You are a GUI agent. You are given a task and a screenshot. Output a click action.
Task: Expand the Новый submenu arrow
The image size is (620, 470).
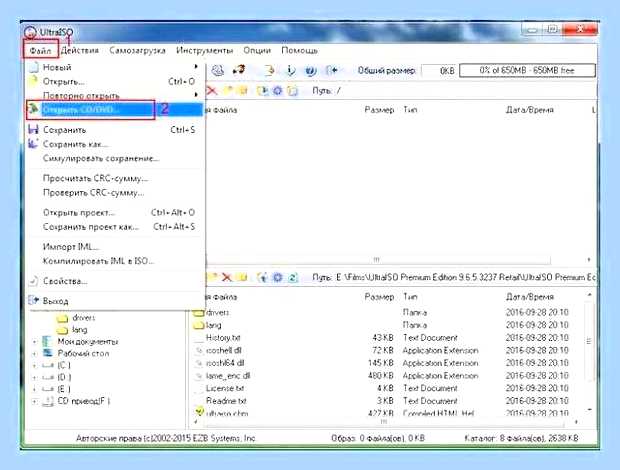click(x=196, y=67)
